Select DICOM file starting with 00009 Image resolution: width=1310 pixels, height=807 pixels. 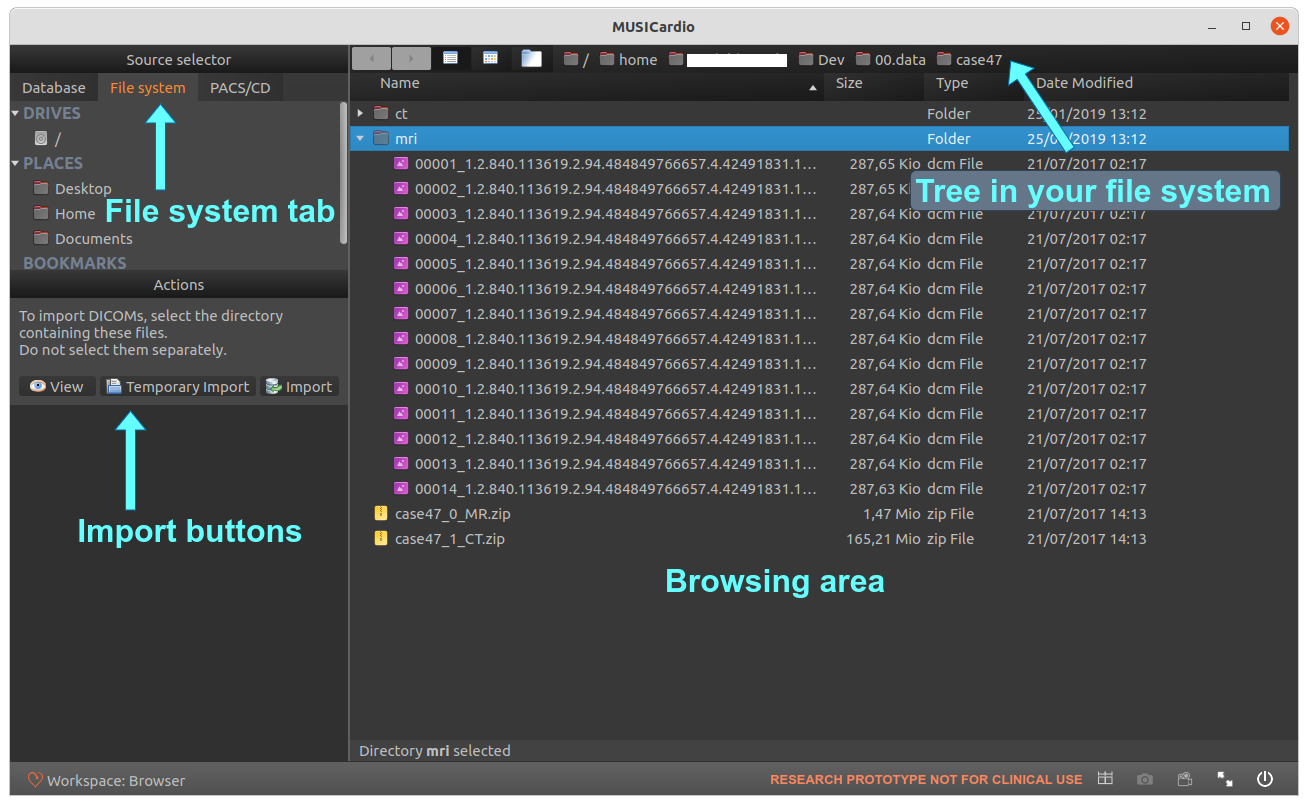coord(820,364)
